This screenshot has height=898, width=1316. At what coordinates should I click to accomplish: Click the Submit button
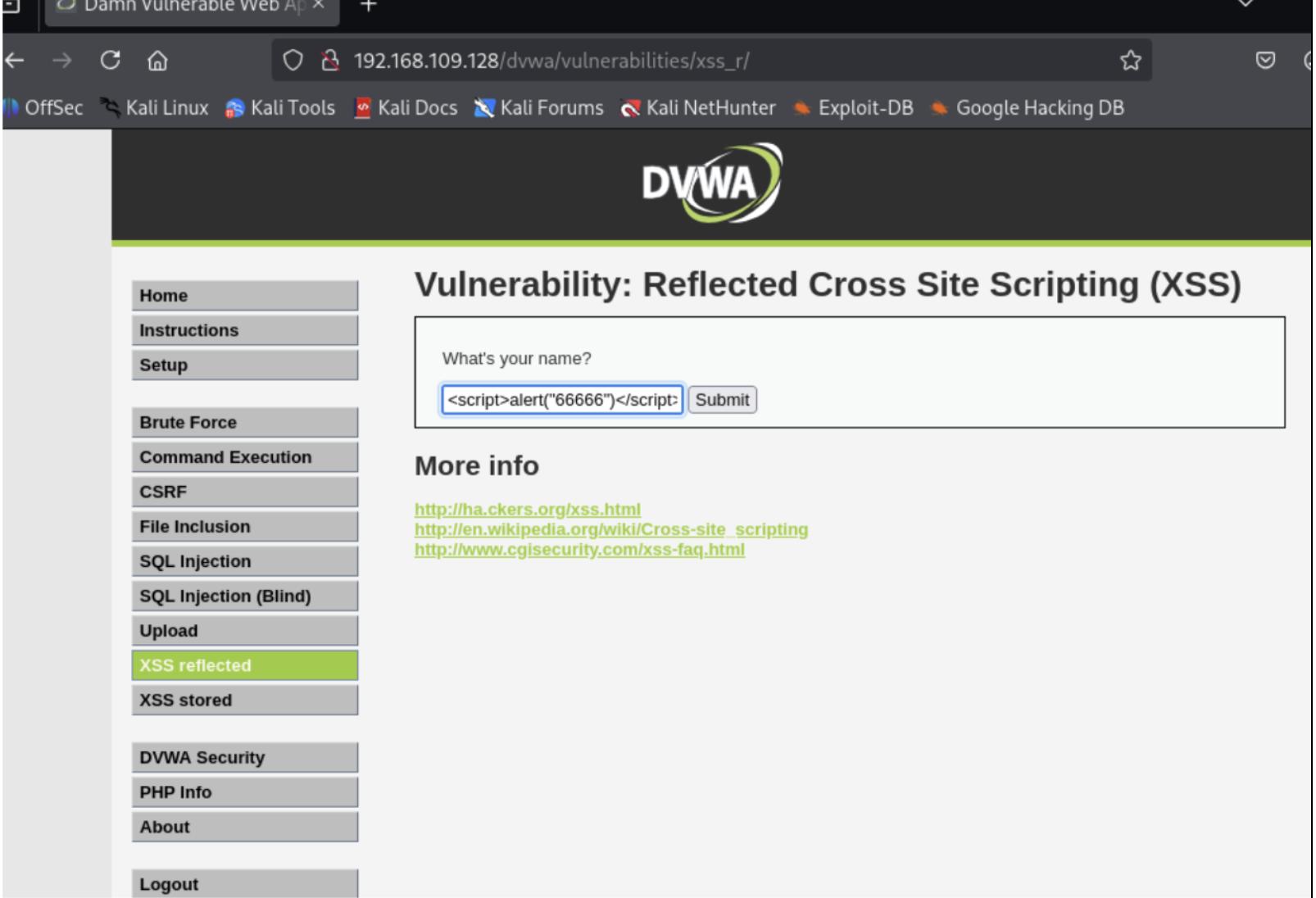[x=722, y=400]
